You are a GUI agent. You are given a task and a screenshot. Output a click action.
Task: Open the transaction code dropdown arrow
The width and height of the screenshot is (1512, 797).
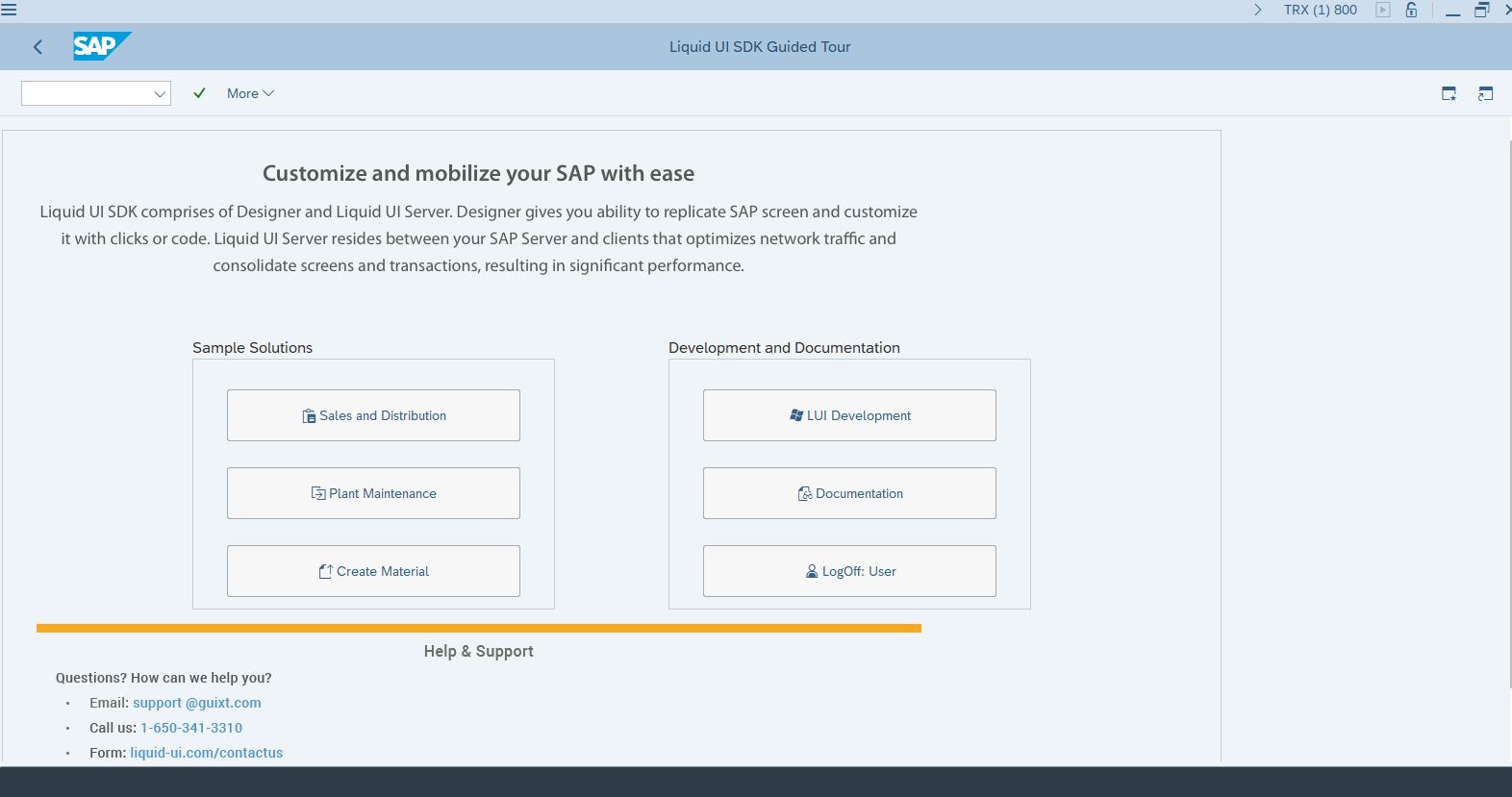(x=160, y=93)
